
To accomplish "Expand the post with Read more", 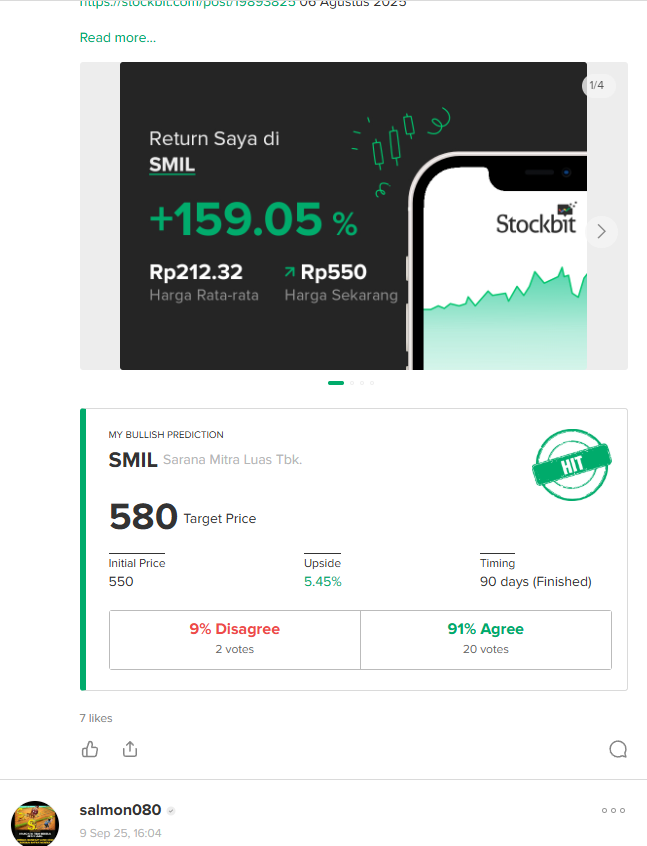I will pos(118,38).
